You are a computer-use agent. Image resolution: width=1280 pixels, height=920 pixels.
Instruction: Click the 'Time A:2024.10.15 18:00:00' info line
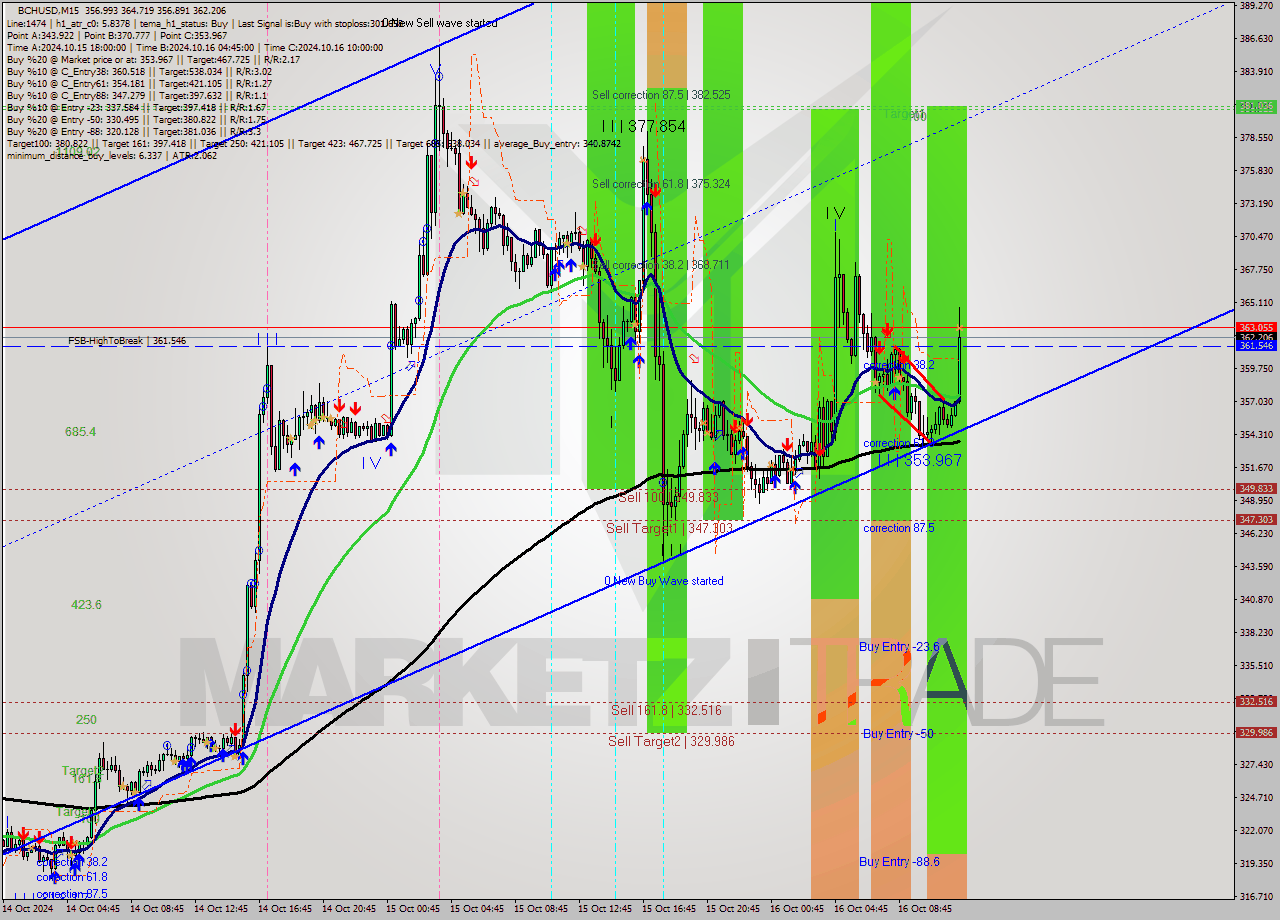[x=195, y=48]
